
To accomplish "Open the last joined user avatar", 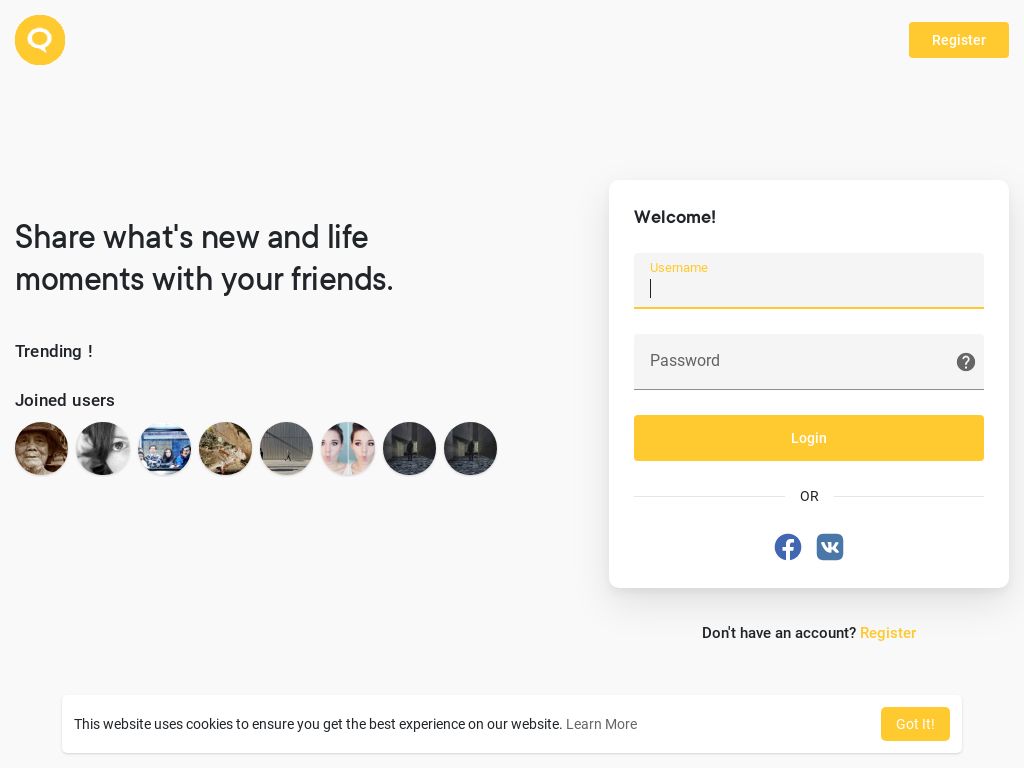I will pyautogui.click(x=470, y=449).
